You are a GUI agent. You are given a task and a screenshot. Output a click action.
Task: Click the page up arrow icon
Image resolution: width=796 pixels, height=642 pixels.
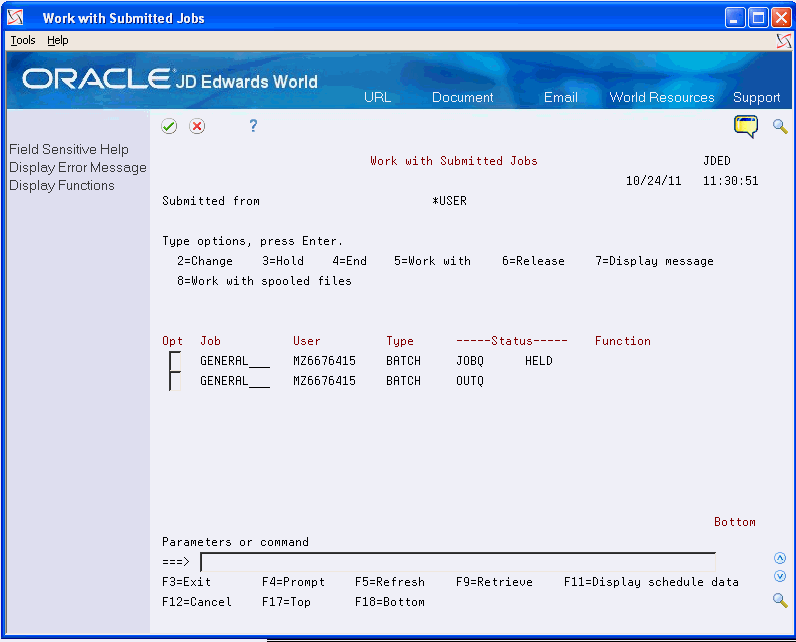pyautogui.click(x=780, y=558)
